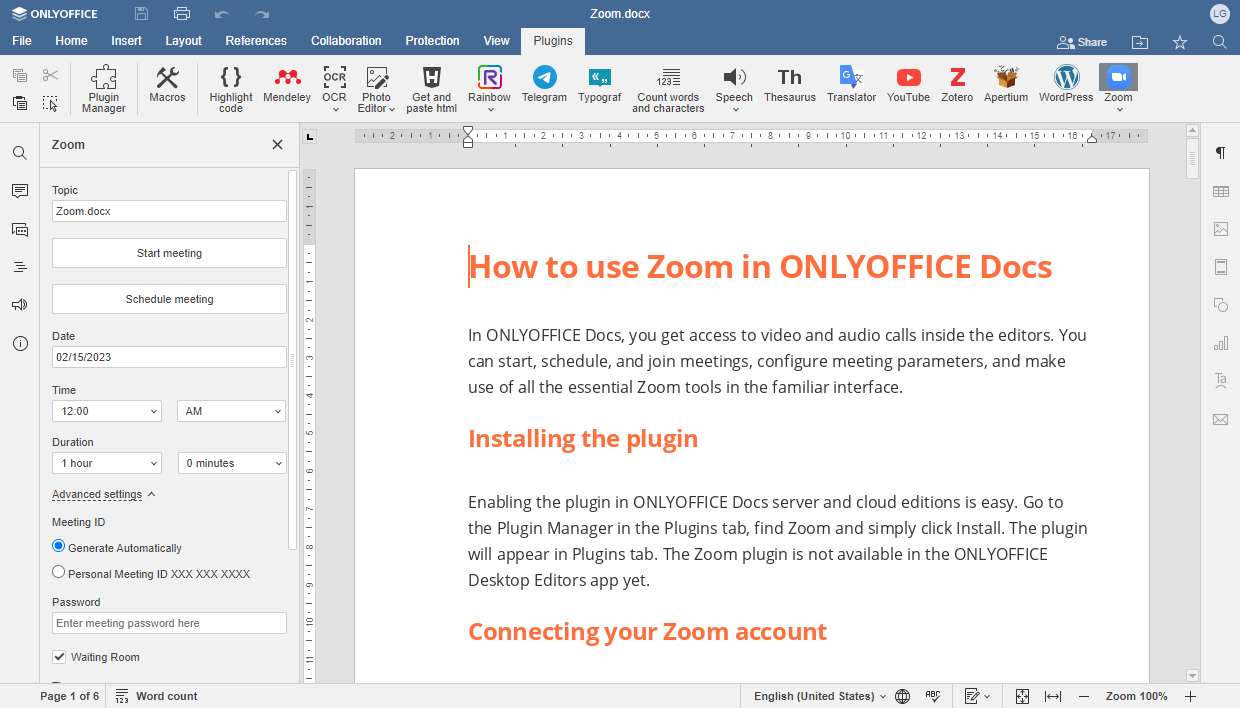Image resolution: width=1240 pixels, height=708 pixels.
Task: Open Get and paste html plugin
Action: [x=432, y=89]
